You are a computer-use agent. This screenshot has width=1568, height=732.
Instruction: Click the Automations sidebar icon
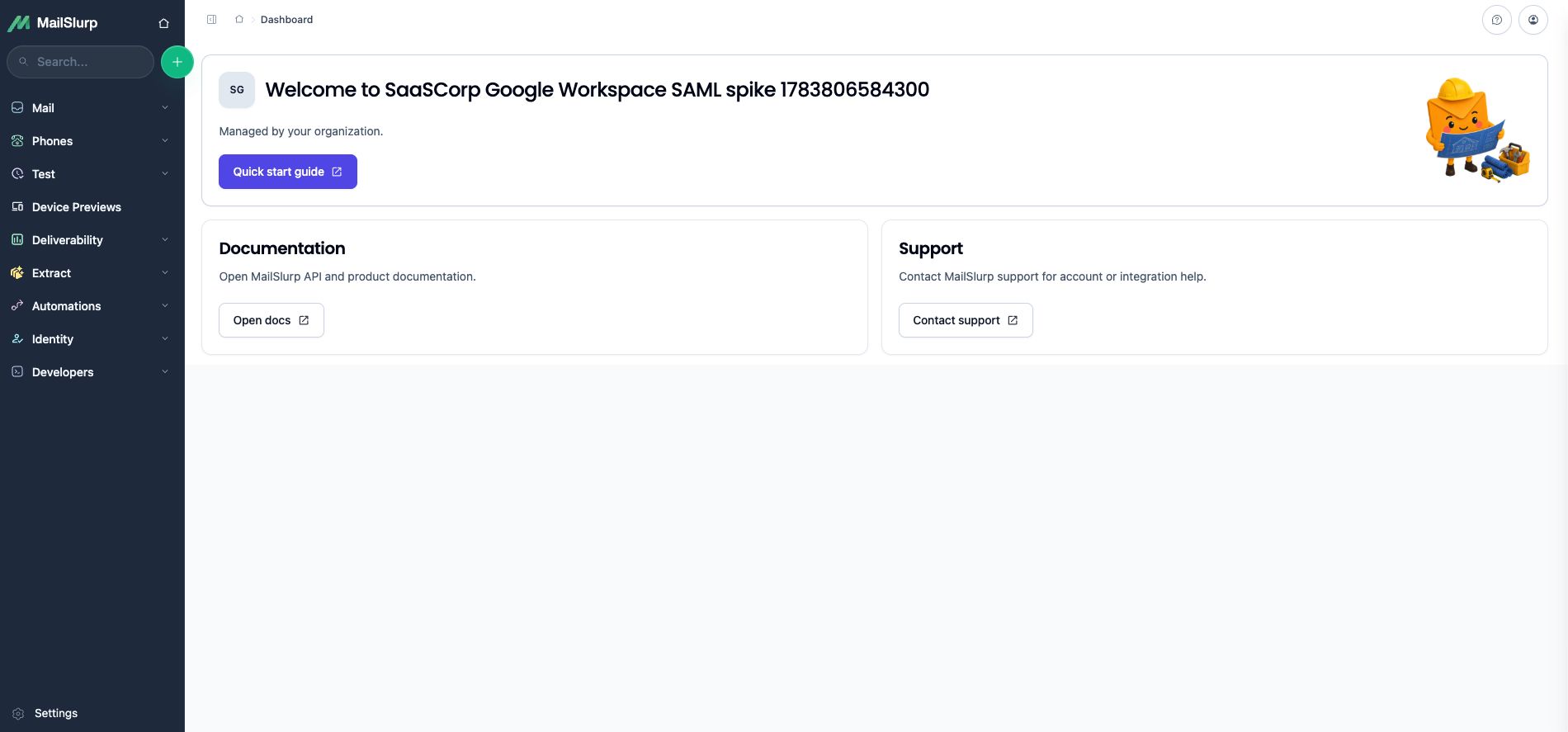tap(17, 306)
